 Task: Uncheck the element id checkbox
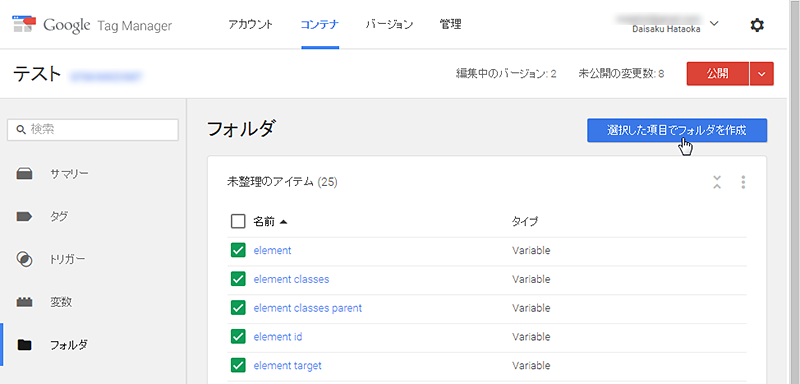click(x=238, y=337)
